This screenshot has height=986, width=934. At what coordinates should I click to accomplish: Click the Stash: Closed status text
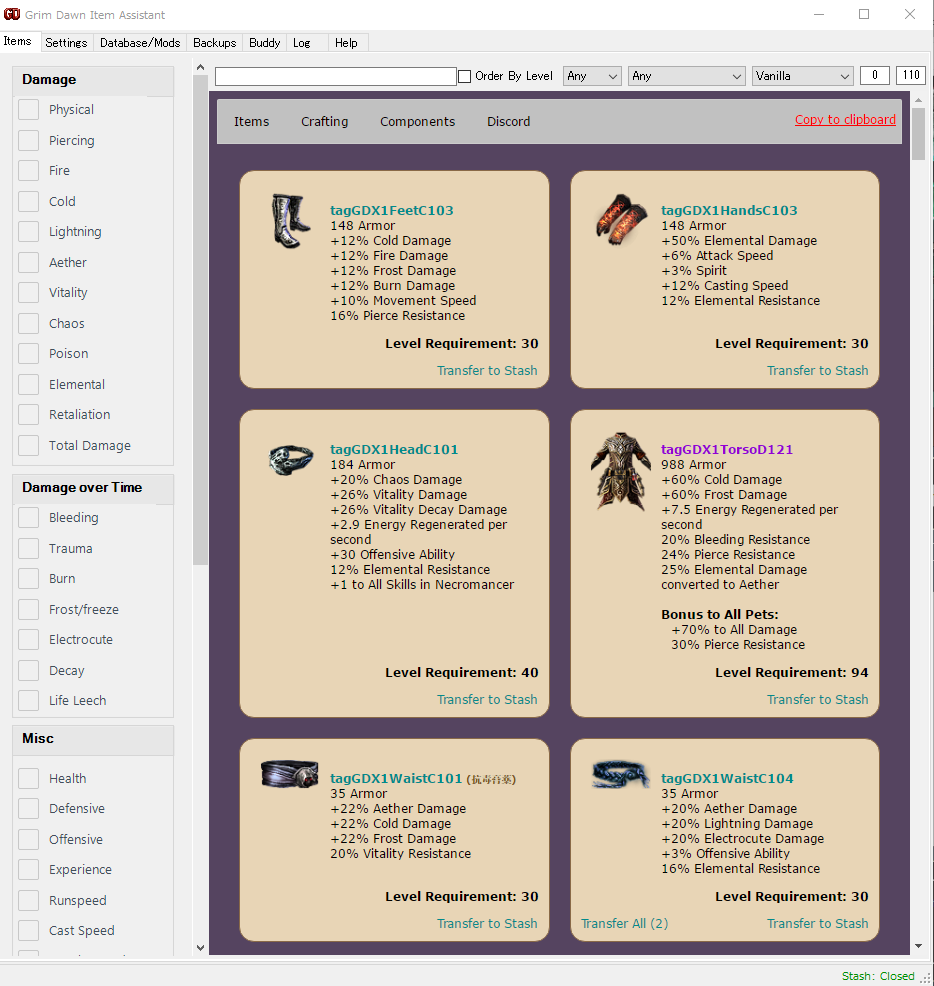tap(878, 976)
